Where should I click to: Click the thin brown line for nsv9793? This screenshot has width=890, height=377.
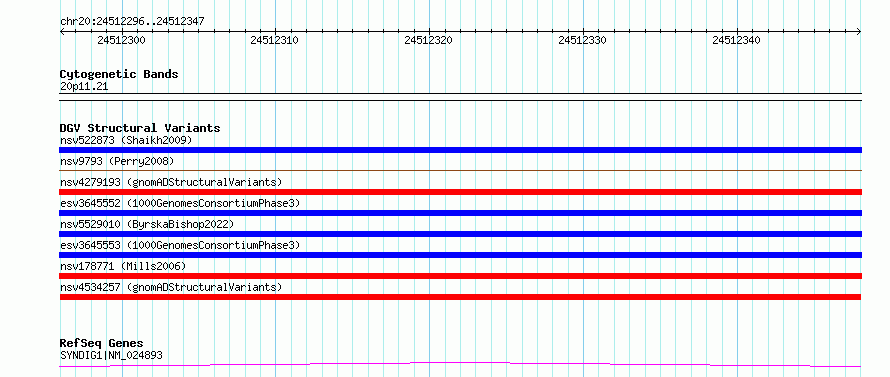(x=460, y=170)
